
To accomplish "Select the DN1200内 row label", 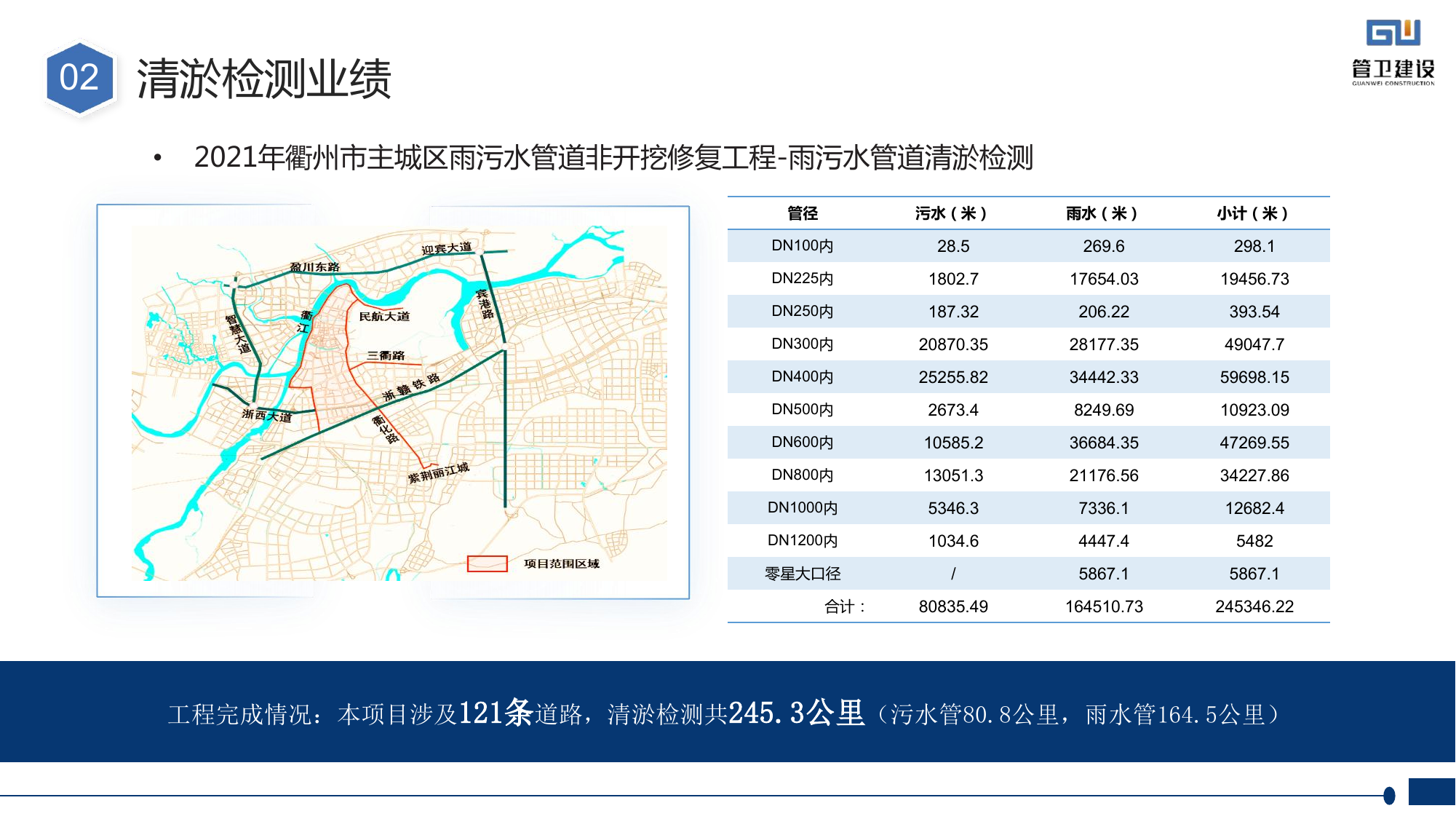I will [x=803, y=541].
